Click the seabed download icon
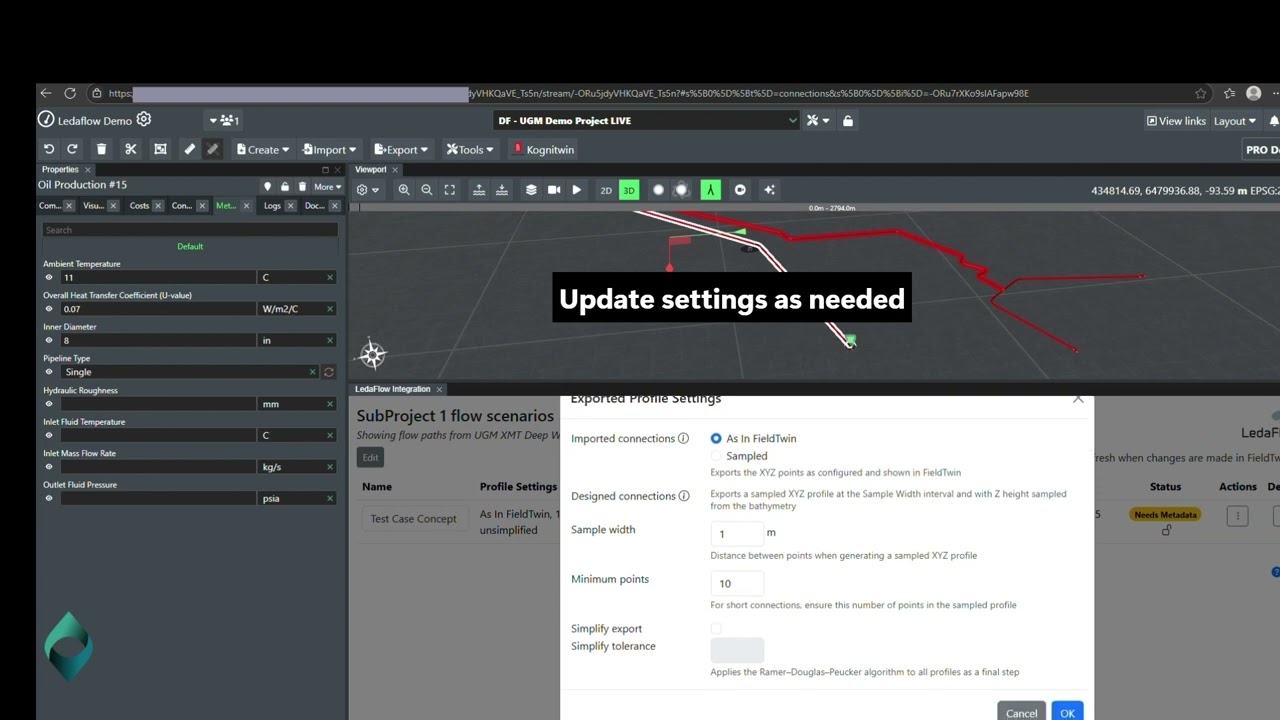This screenshot has width=1280, height=720. pos(502,190)
